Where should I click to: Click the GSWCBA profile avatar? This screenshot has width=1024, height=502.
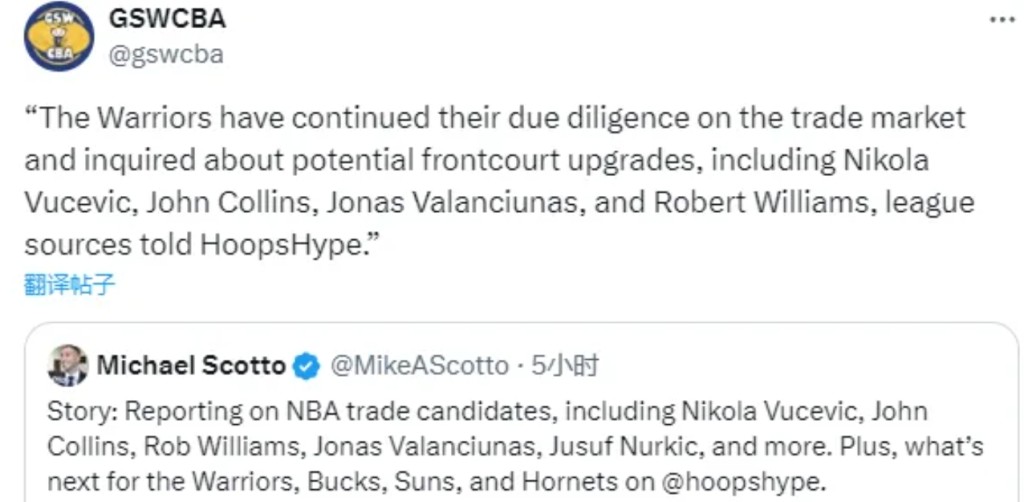58,36
